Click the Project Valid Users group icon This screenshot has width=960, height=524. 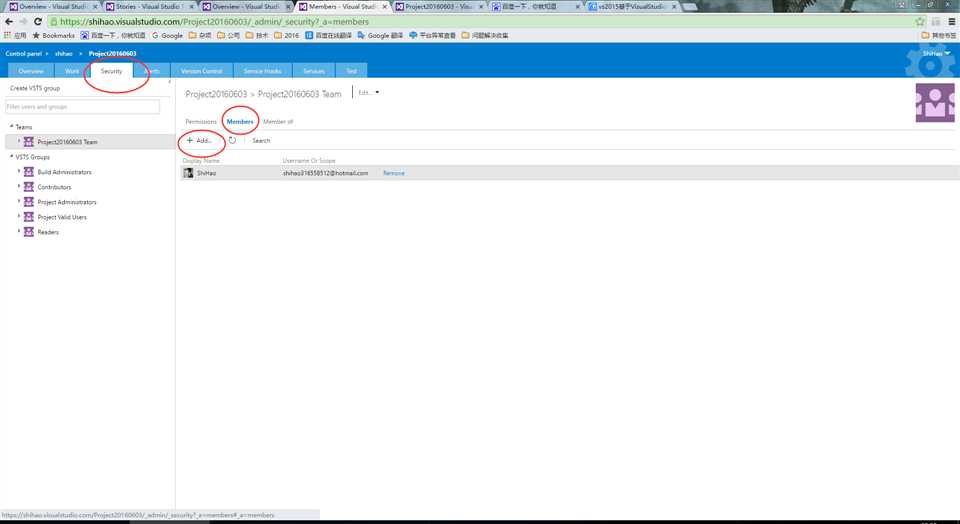tap(29, 217)
